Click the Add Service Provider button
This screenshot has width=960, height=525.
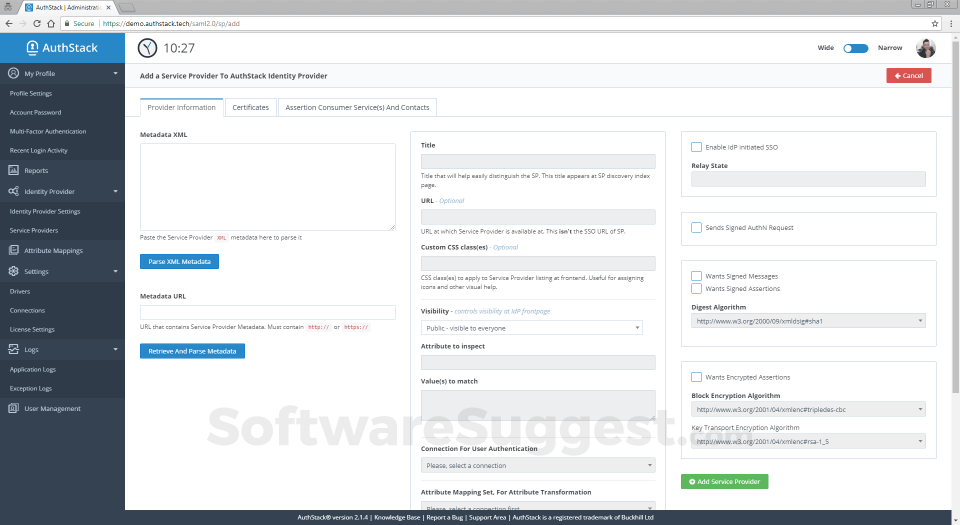coord(724,482)
